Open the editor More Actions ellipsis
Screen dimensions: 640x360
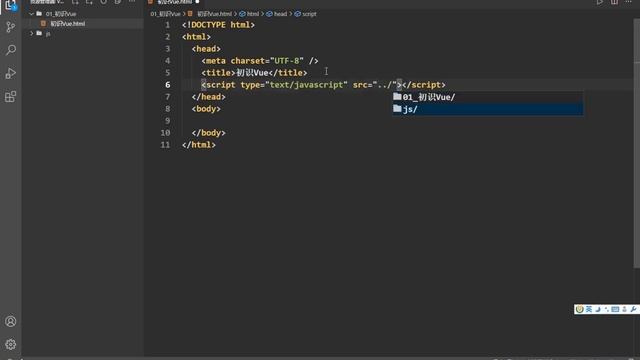(629, 2)
